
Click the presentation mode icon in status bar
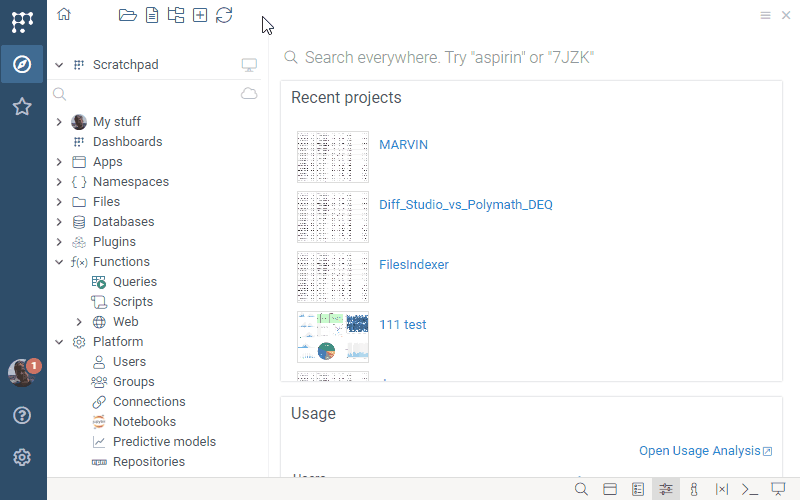[778, 489]
